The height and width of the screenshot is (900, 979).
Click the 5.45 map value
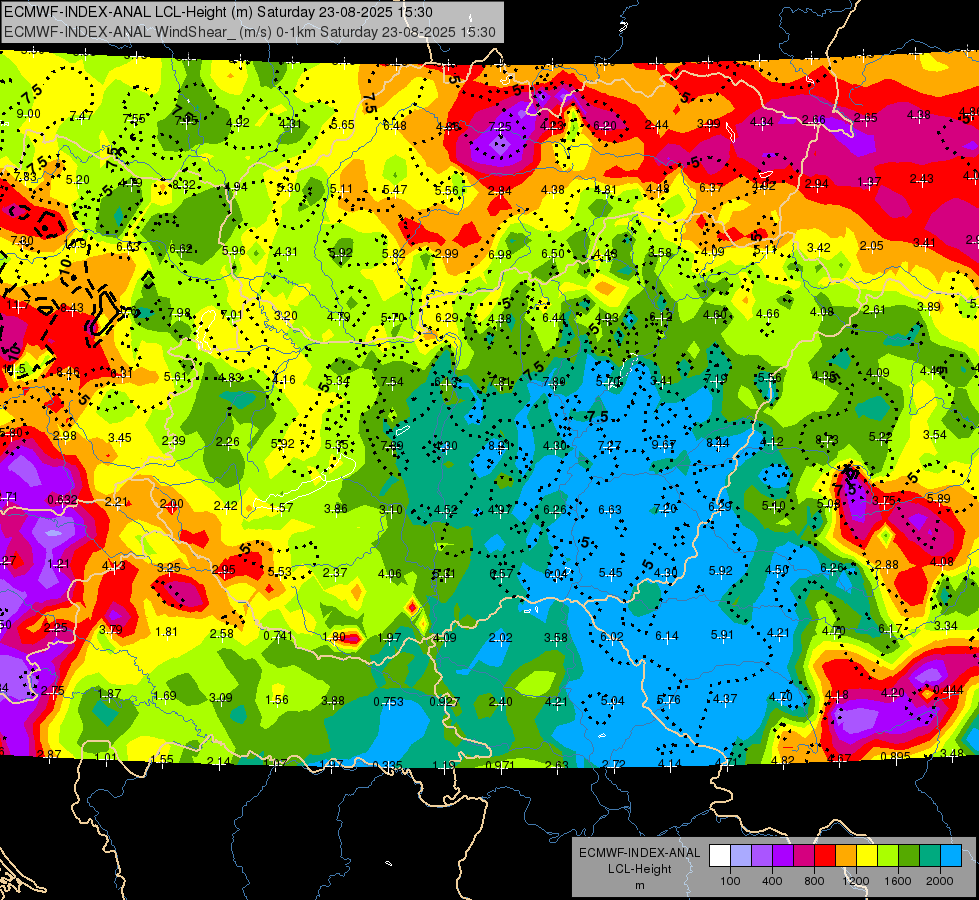tap(610, 573)
